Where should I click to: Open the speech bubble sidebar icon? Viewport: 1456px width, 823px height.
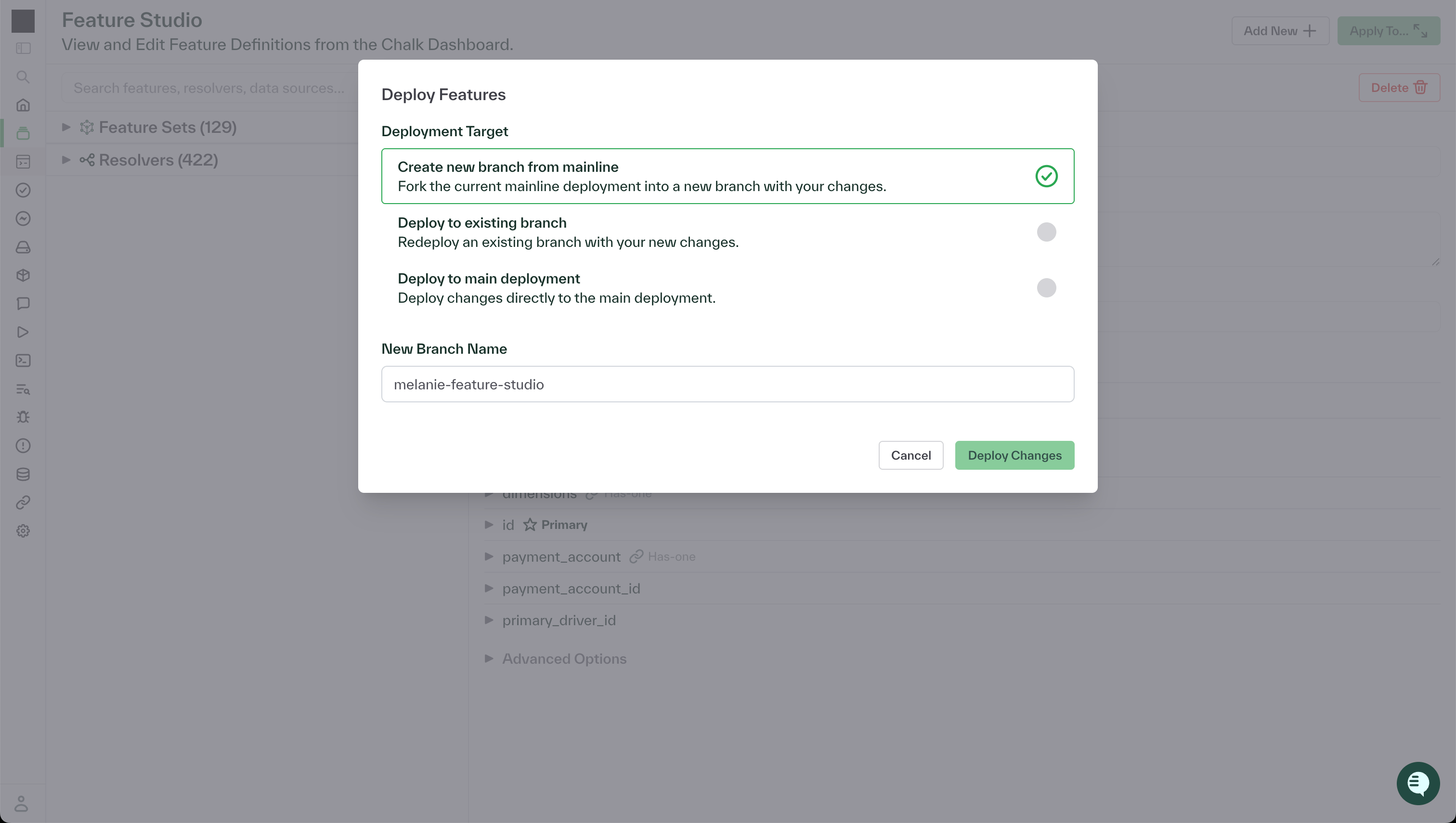[23, 304]
